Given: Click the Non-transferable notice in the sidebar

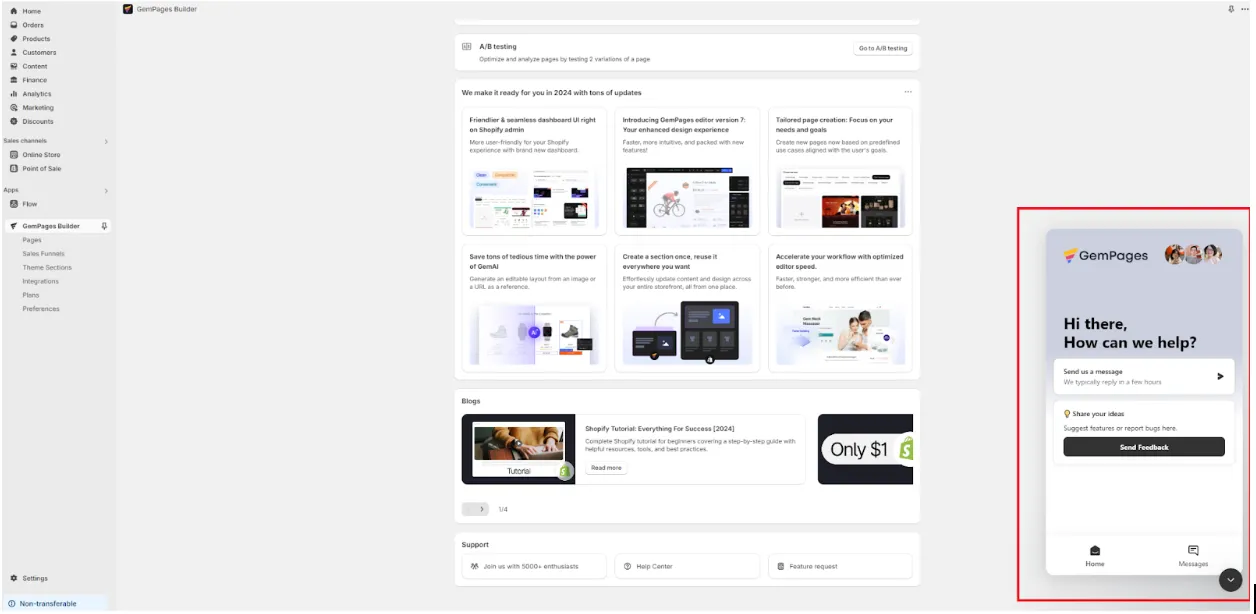Looking at the screenshot, I should (54, 604).
